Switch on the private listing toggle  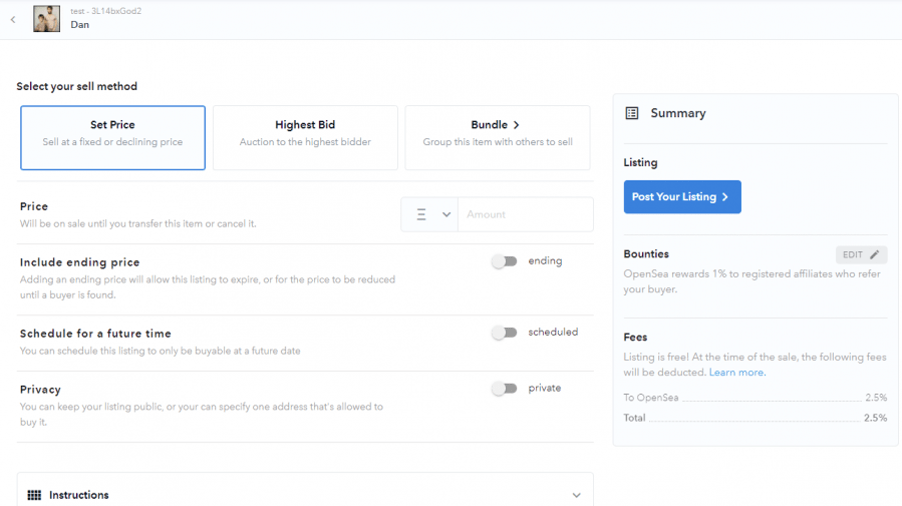[x=504, y=389]
